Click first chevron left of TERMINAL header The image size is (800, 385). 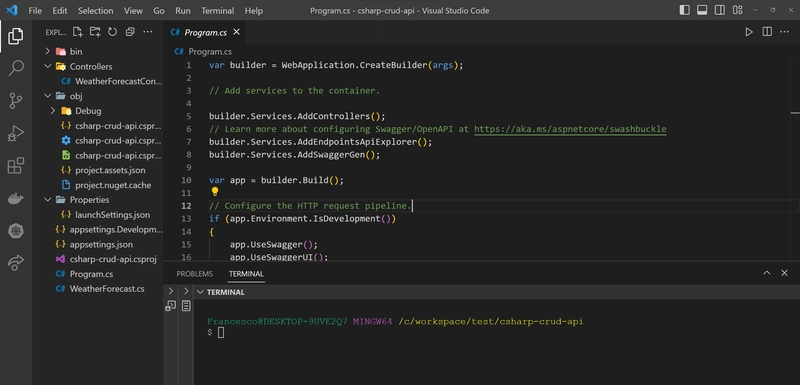pyautogui.click(x=171, y=292)
